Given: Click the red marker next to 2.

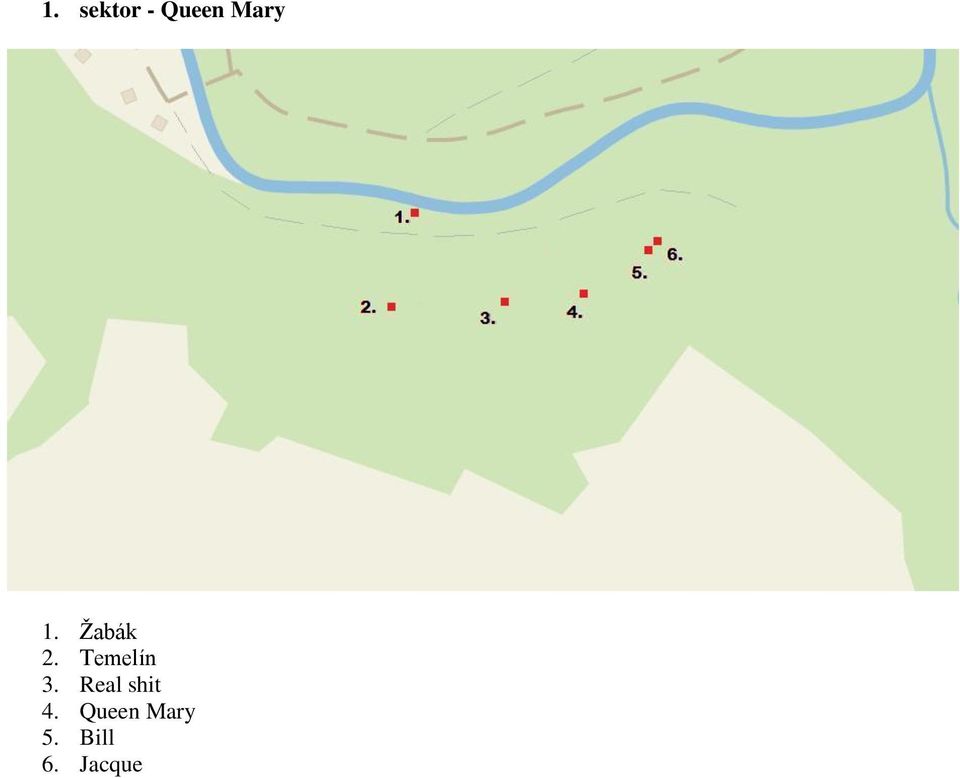Looking at the screenshot, I should point(392,307).
